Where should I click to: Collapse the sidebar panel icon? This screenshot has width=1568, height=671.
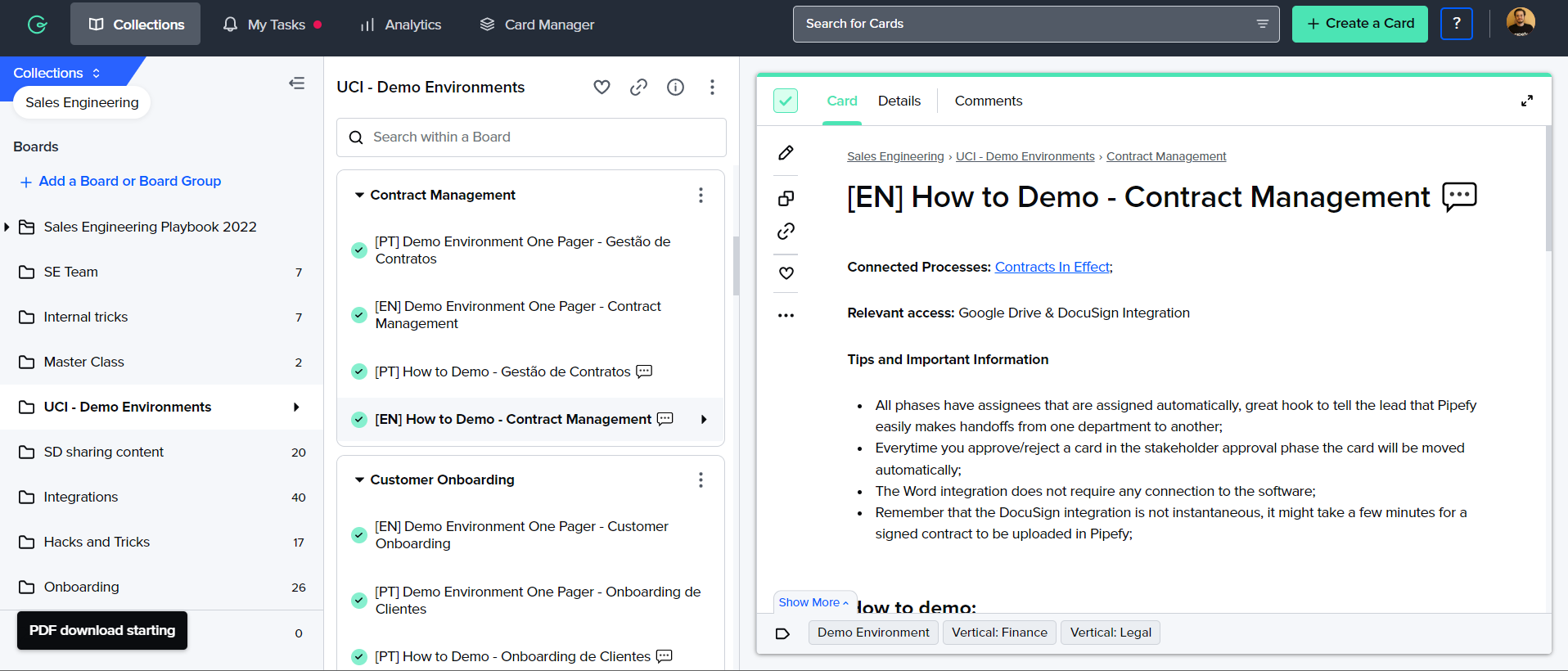pyautogui.click(x=296, y=83)
